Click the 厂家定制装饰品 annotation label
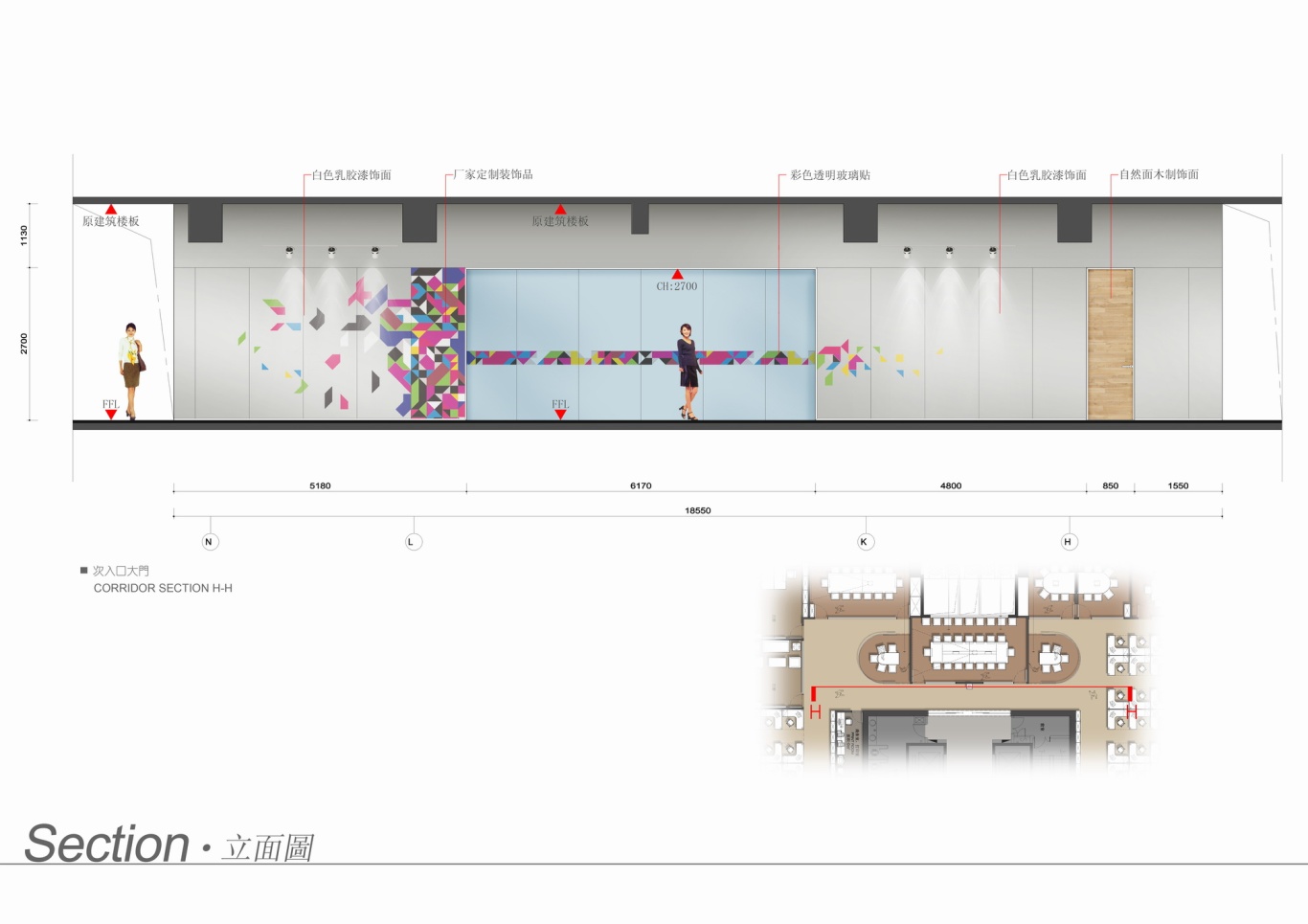The height and width of the screenshot is (924, 1308). (493, 175)
